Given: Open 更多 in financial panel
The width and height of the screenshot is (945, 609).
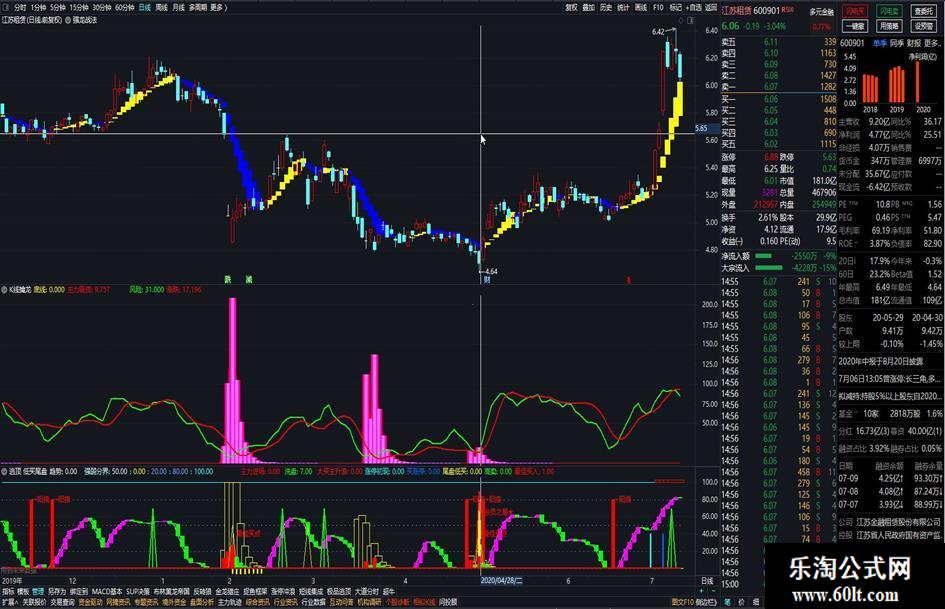Looking at the screenshot, I should click(932, 43).
